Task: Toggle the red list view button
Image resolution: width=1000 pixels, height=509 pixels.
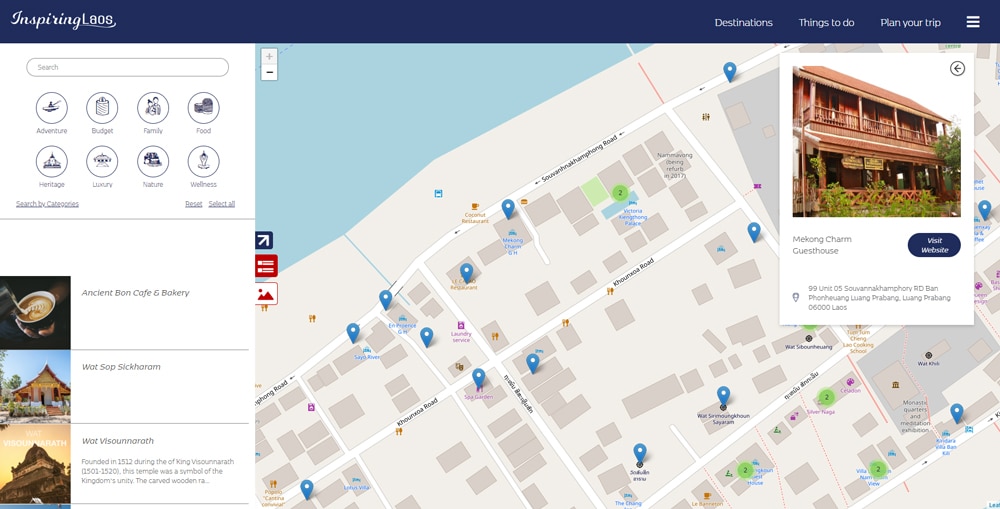Action: pos(266,265)
